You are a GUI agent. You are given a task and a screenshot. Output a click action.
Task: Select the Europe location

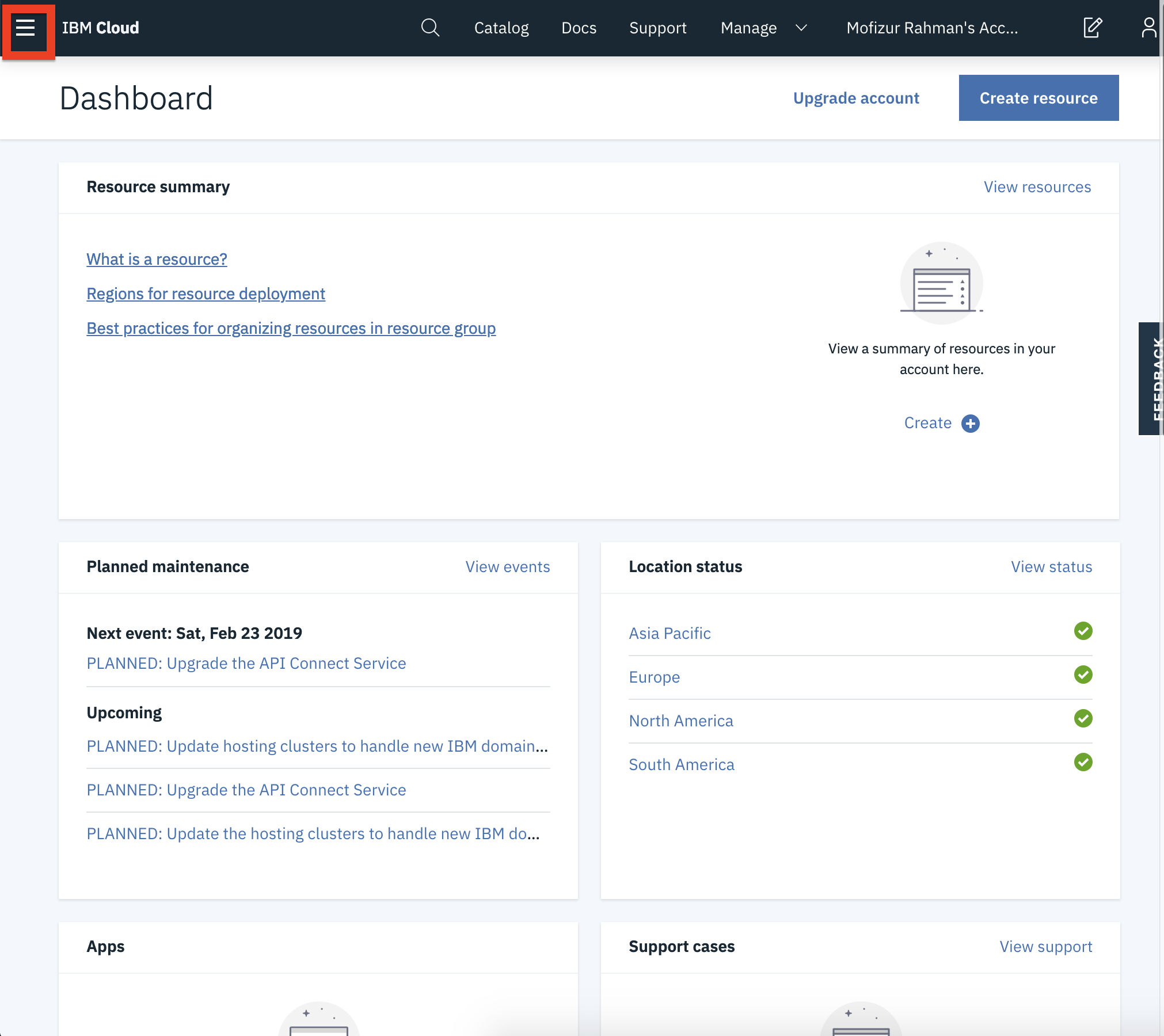coord(655,677)
